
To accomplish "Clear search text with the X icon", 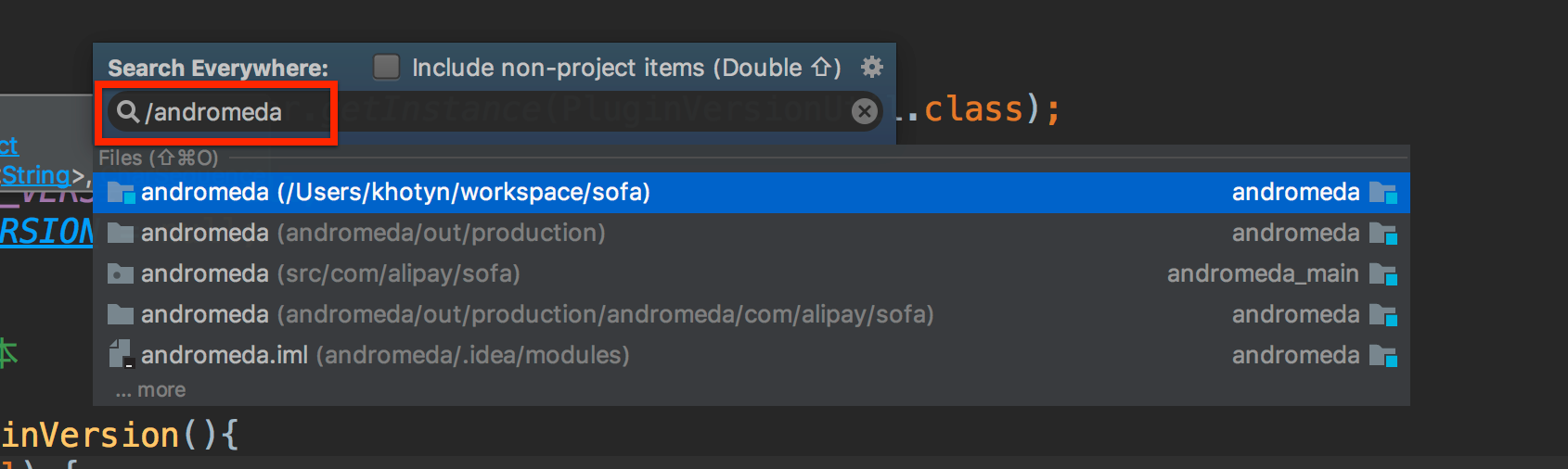I will pyautogui.click(x=864, y=111).
